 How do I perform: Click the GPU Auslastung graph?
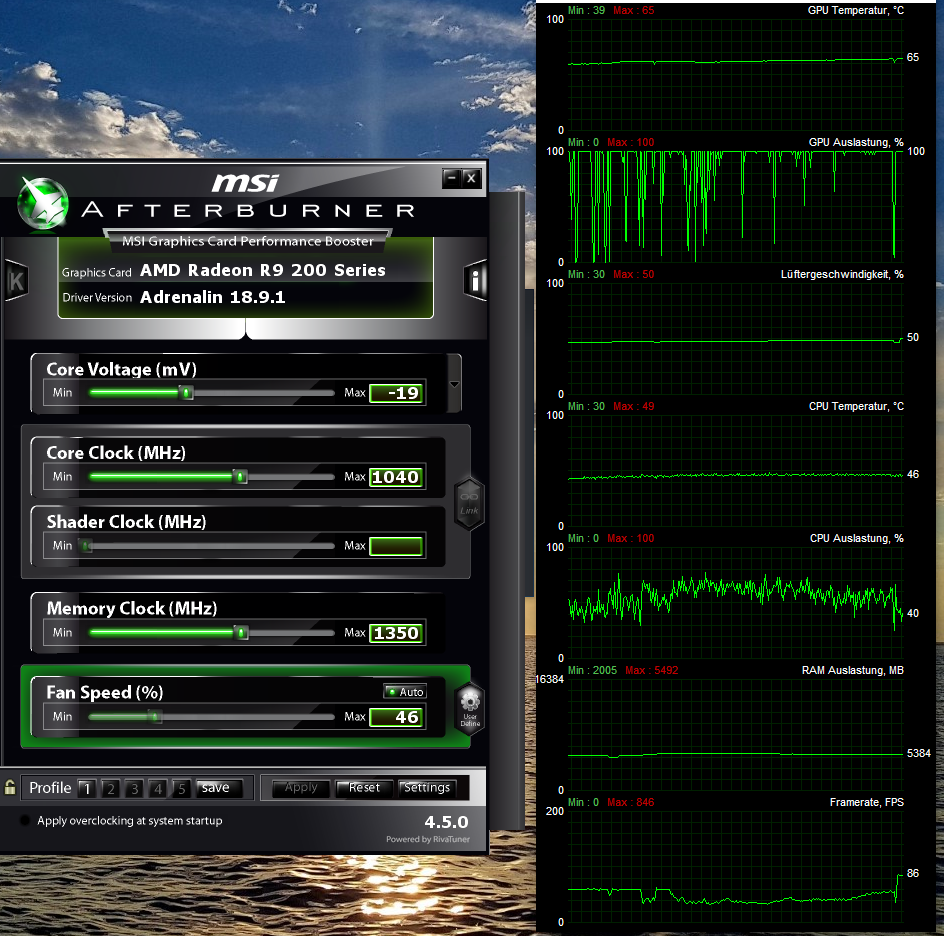point(735,206)
